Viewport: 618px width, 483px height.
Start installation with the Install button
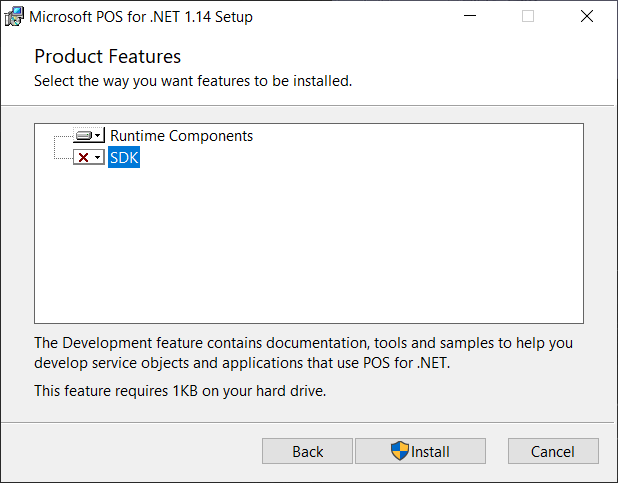point(420,451)
